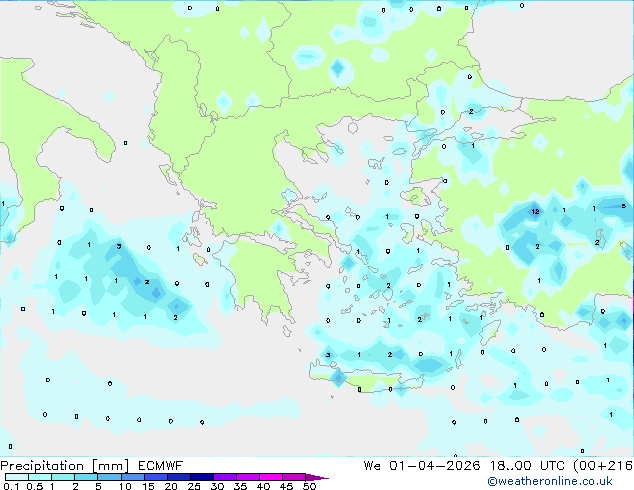Pick the 25–30 mm navy legend swatch
The height and width of the screenshot is (490, 634).
click(202, 477)
